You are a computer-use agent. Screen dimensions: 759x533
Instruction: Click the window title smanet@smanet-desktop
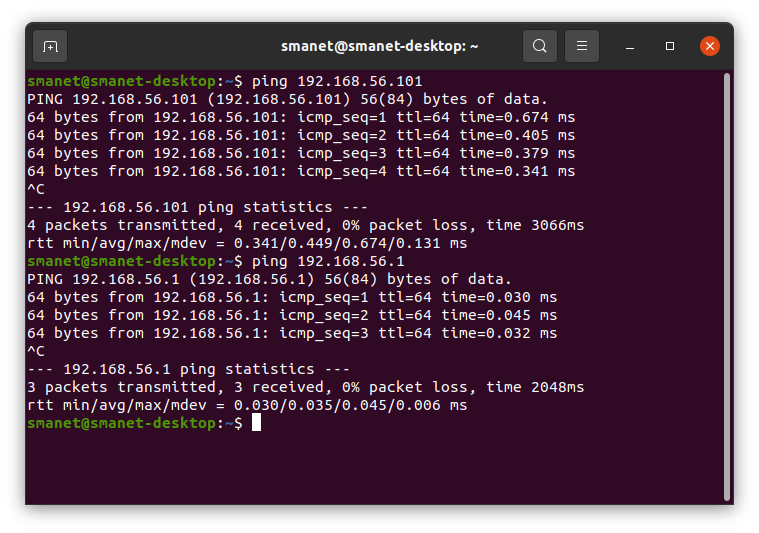[380, 46]
